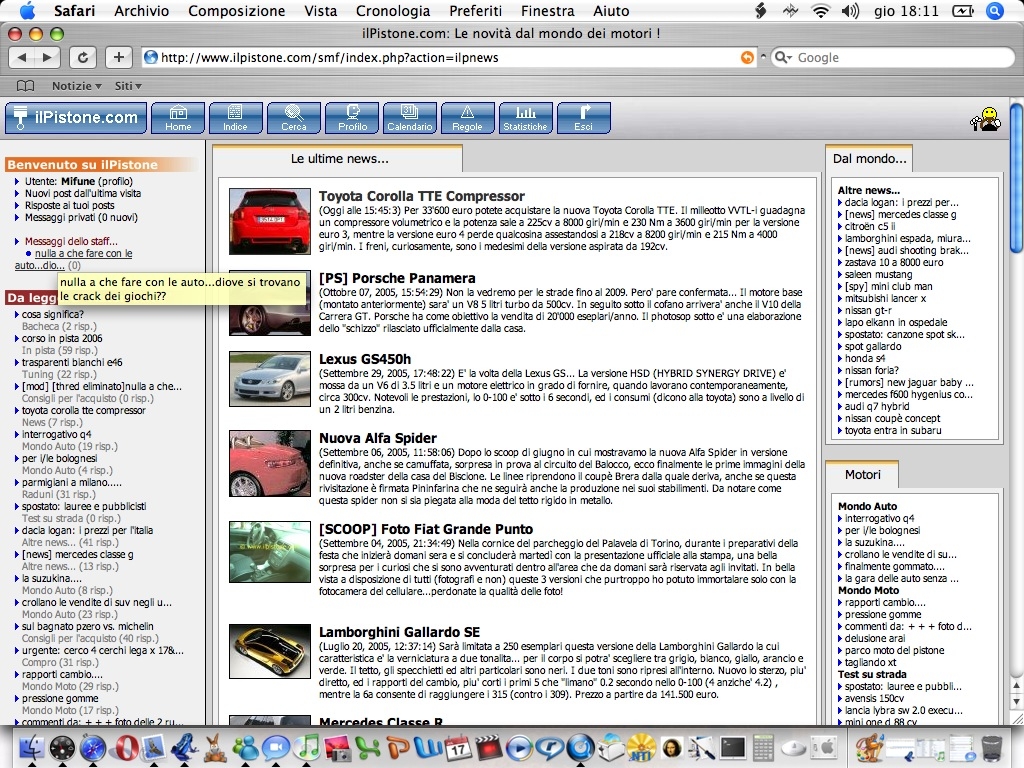Viewport: 1024px width, 768px height.
Task: Select the 'Le ultime news...' tab
Action: pyautogui.click(x=339, y=159)
